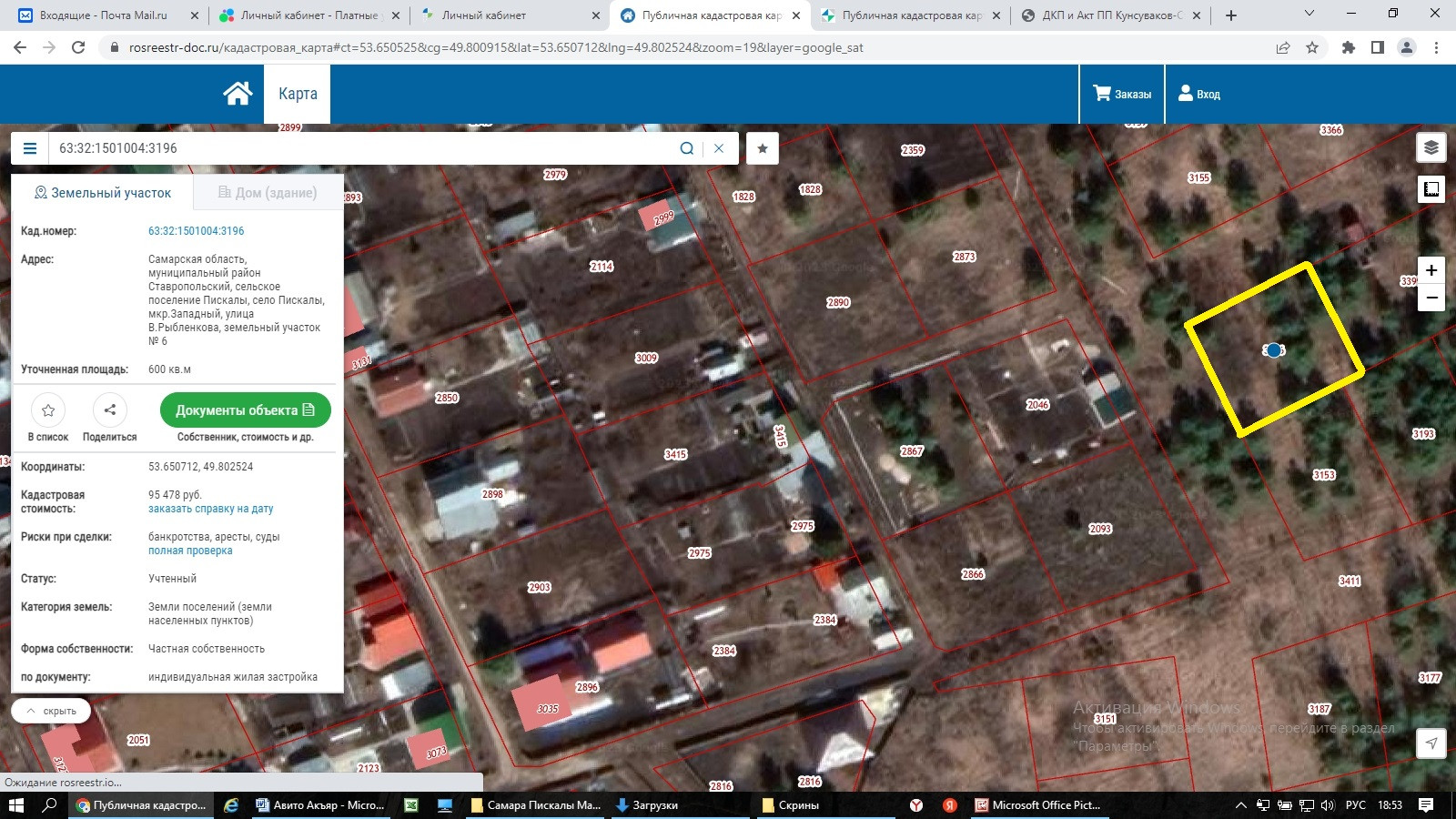Locate my position with the arrow icon
The image size is (1456, 819).
coord(1431,743)
